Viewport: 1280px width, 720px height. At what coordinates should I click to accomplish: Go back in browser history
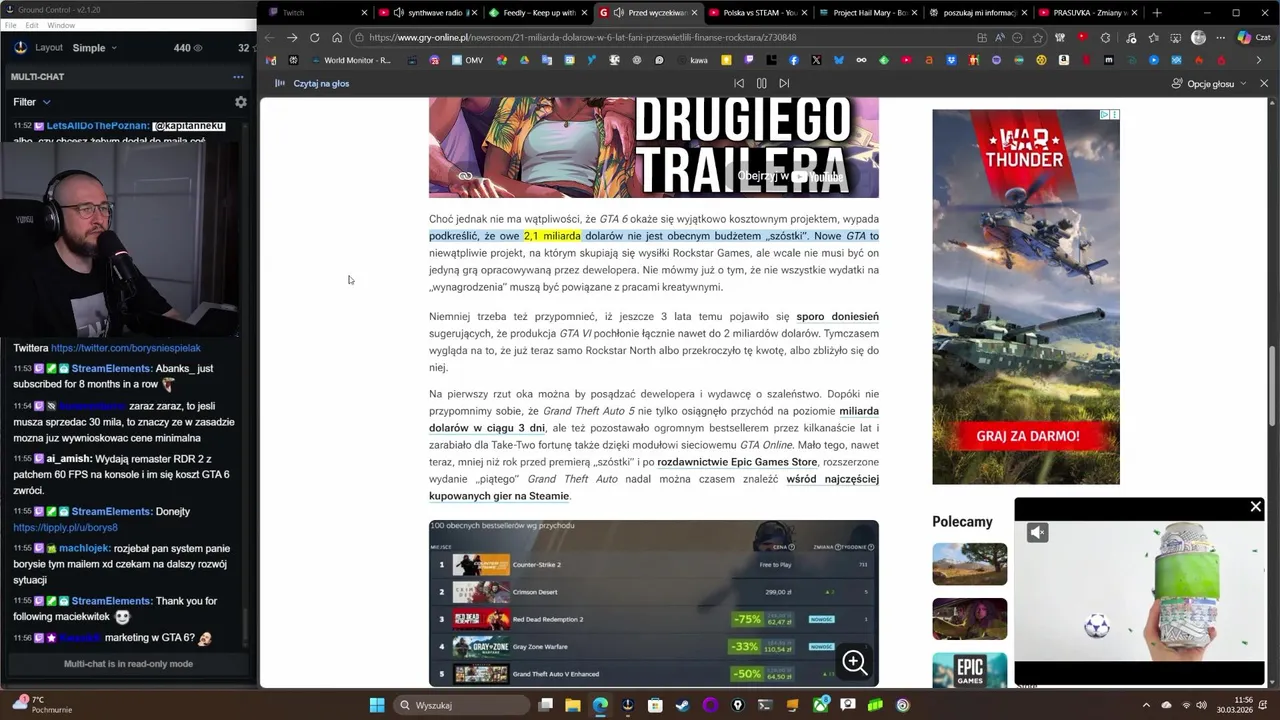click(x=269, y=38)
